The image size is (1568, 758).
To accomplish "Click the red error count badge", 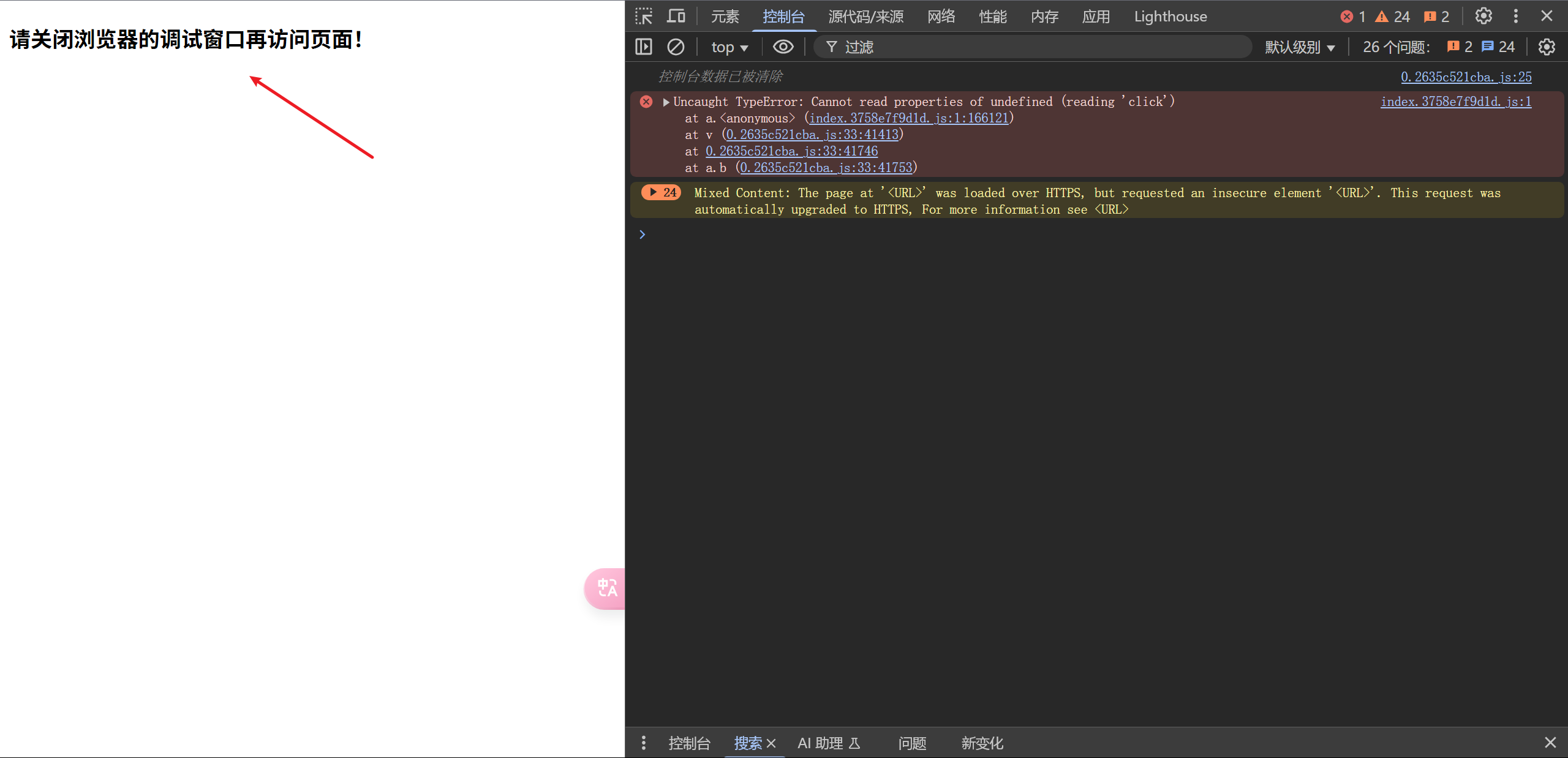I will pos(1352,17).
